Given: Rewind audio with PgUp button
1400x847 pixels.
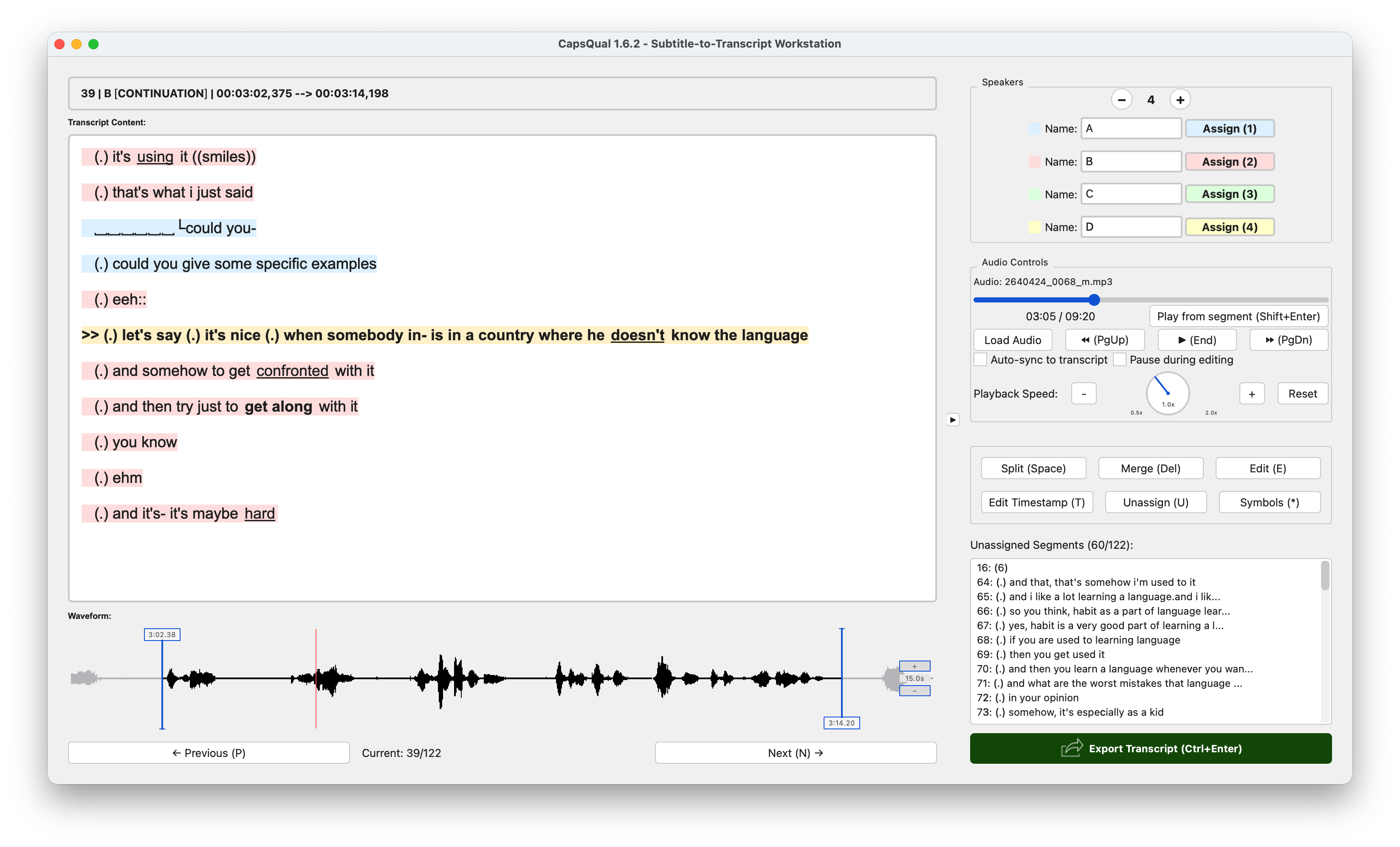Looking at the screenshot, I should [1104, 340].
